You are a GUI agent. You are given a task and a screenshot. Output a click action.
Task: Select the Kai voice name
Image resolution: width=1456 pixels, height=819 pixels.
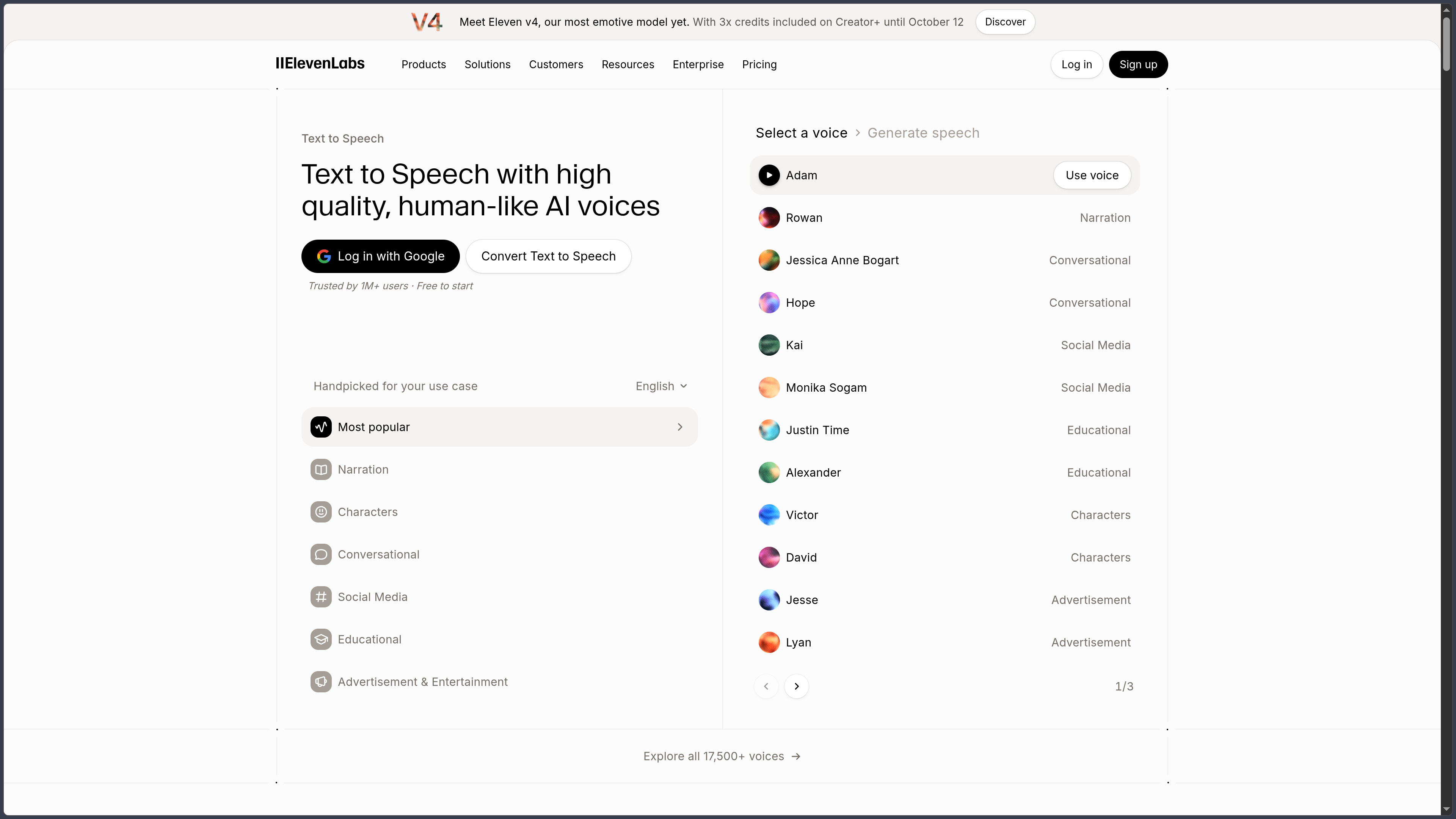(794, 345)
